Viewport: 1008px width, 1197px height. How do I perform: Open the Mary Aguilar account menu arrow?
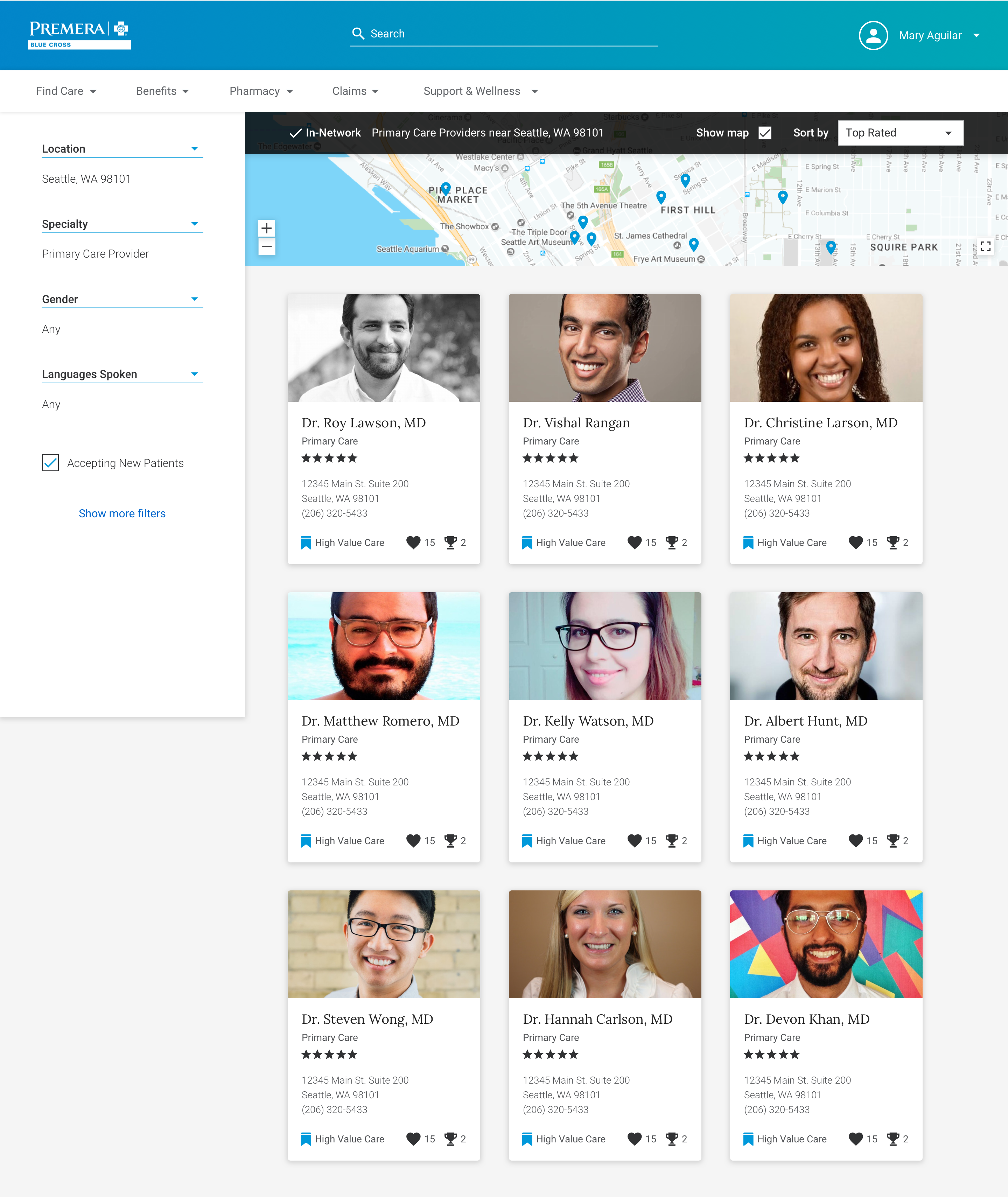976,35
